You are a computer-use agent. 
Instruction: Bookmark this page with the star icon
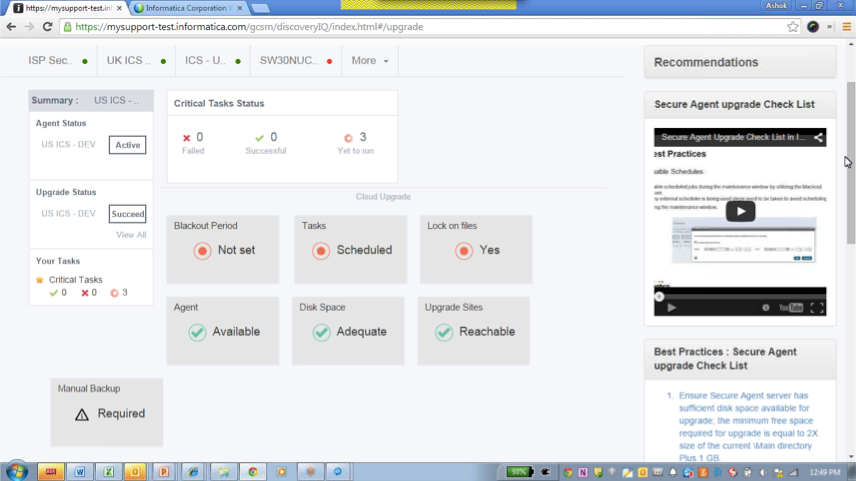[x=793, y=27]
